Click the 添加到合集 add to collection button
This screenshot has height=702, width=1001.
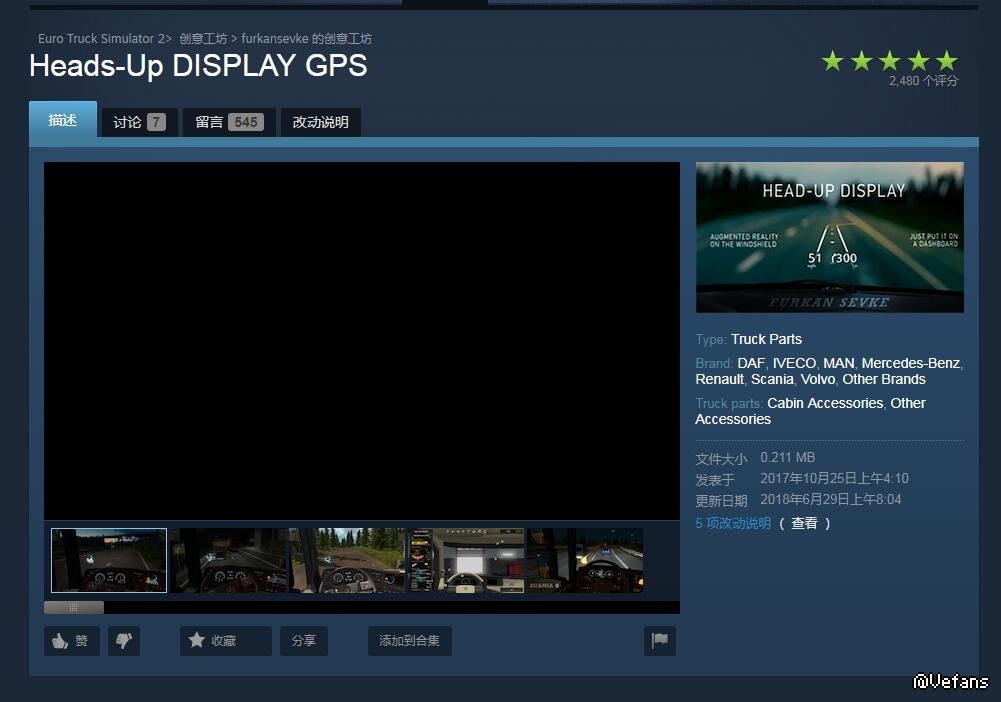click(x=409, y=640)
